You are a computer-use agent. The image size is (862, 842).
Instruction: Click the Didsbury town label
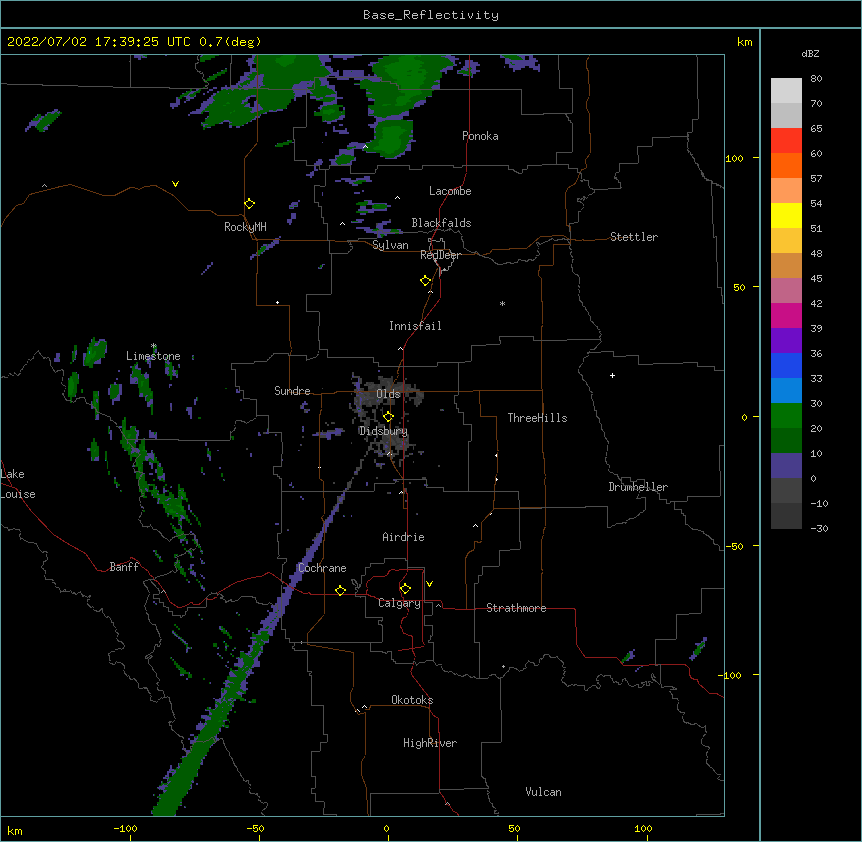383,431
